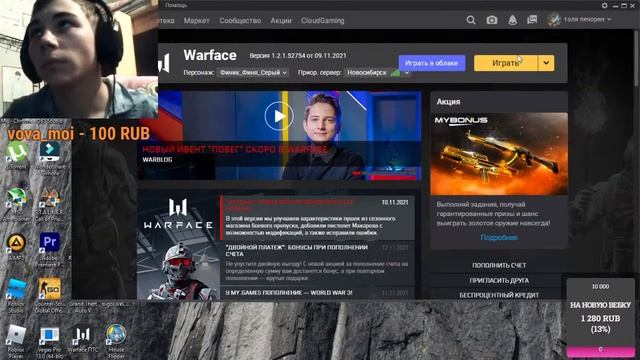640x360 pixels.
Task: Click Пригласить друга button
Action: coord(499,280)
